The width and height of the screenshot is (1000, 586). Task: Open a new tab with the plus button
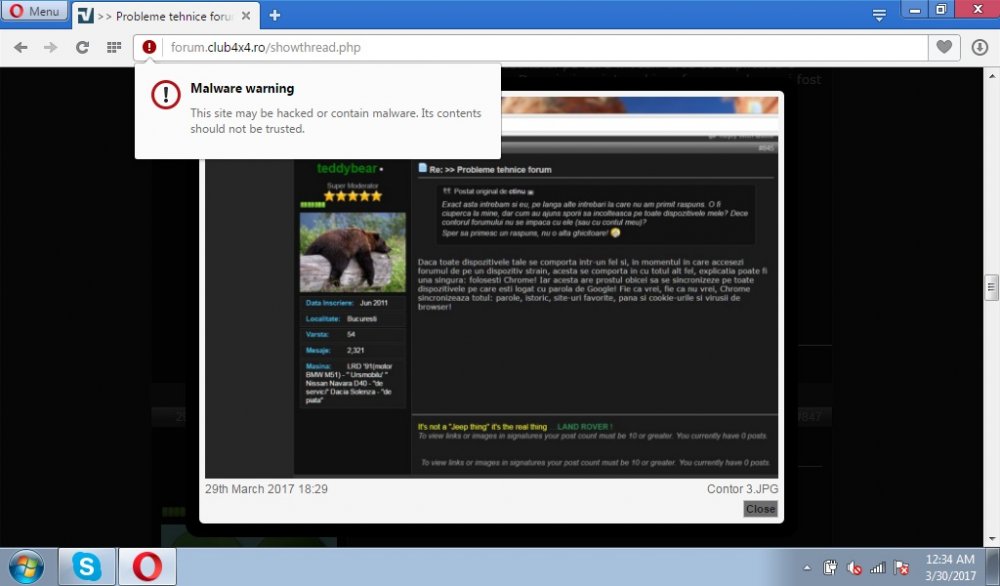pos(275,15)
